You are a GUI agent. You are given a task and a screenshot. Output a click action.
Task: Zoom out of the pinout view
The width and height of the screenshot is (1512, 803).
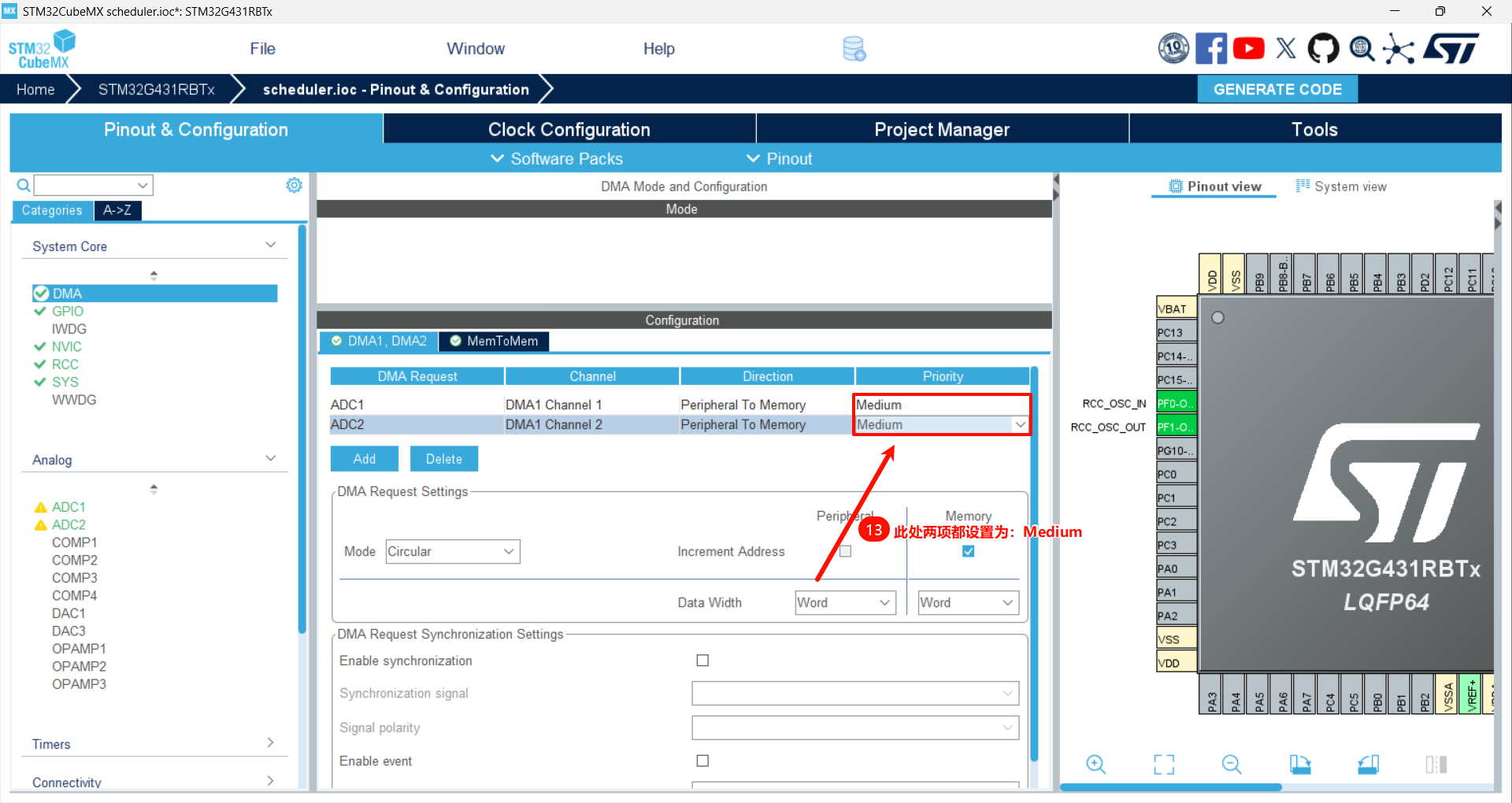[1232, 764]
